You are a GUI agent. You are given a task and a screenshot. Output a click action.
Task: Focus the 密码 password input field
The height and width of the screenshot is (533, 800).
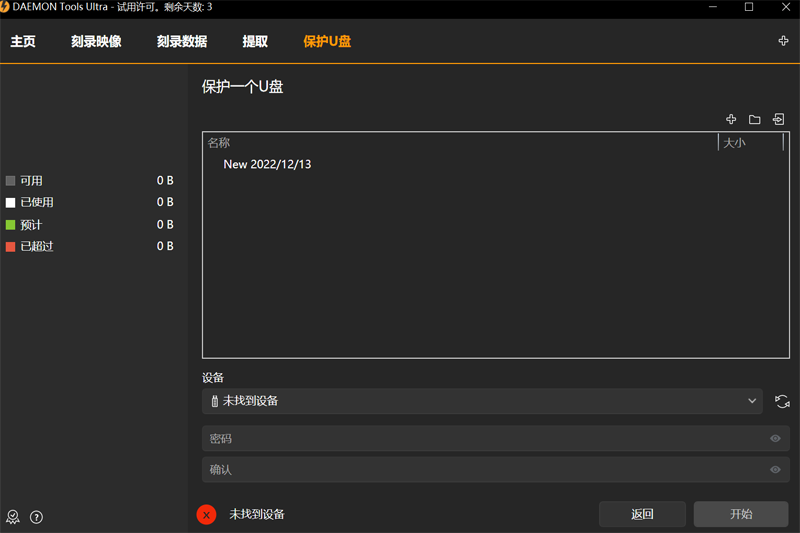[x=495, y=439]
